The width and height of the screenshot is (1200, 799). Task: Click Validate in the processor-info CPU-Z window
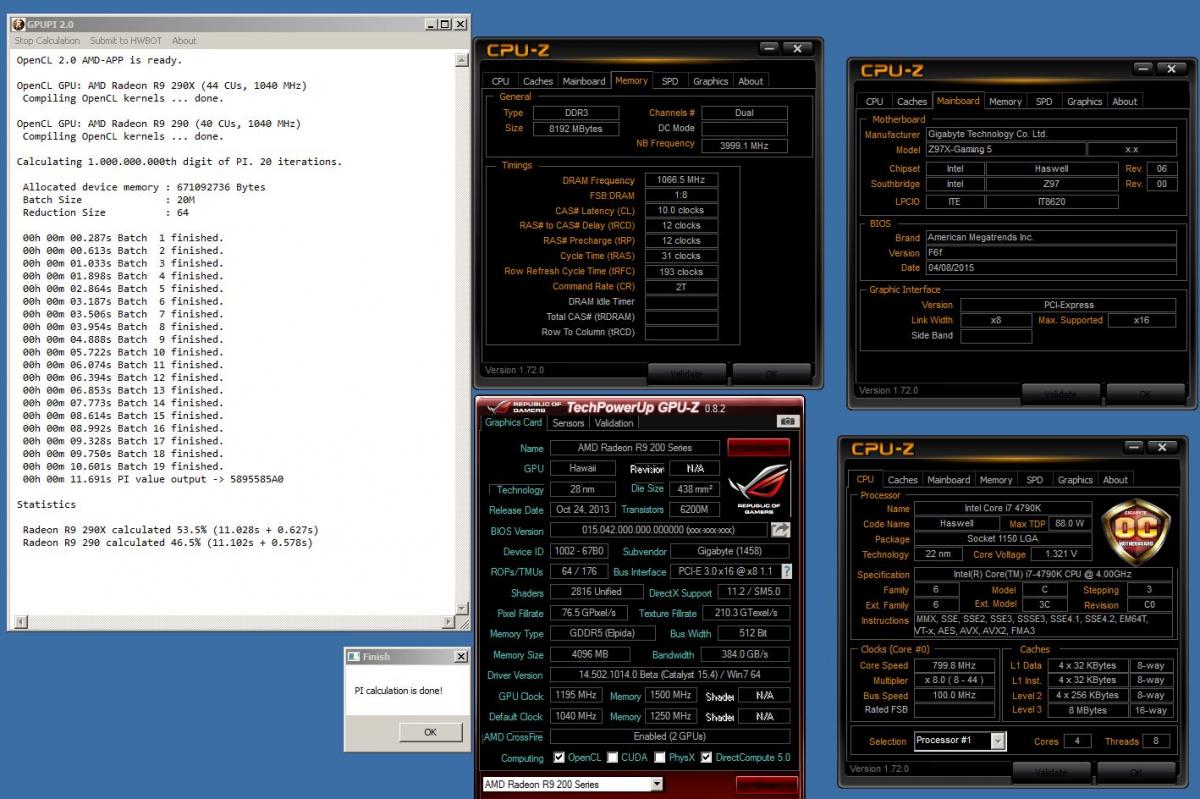point(1051,773)
